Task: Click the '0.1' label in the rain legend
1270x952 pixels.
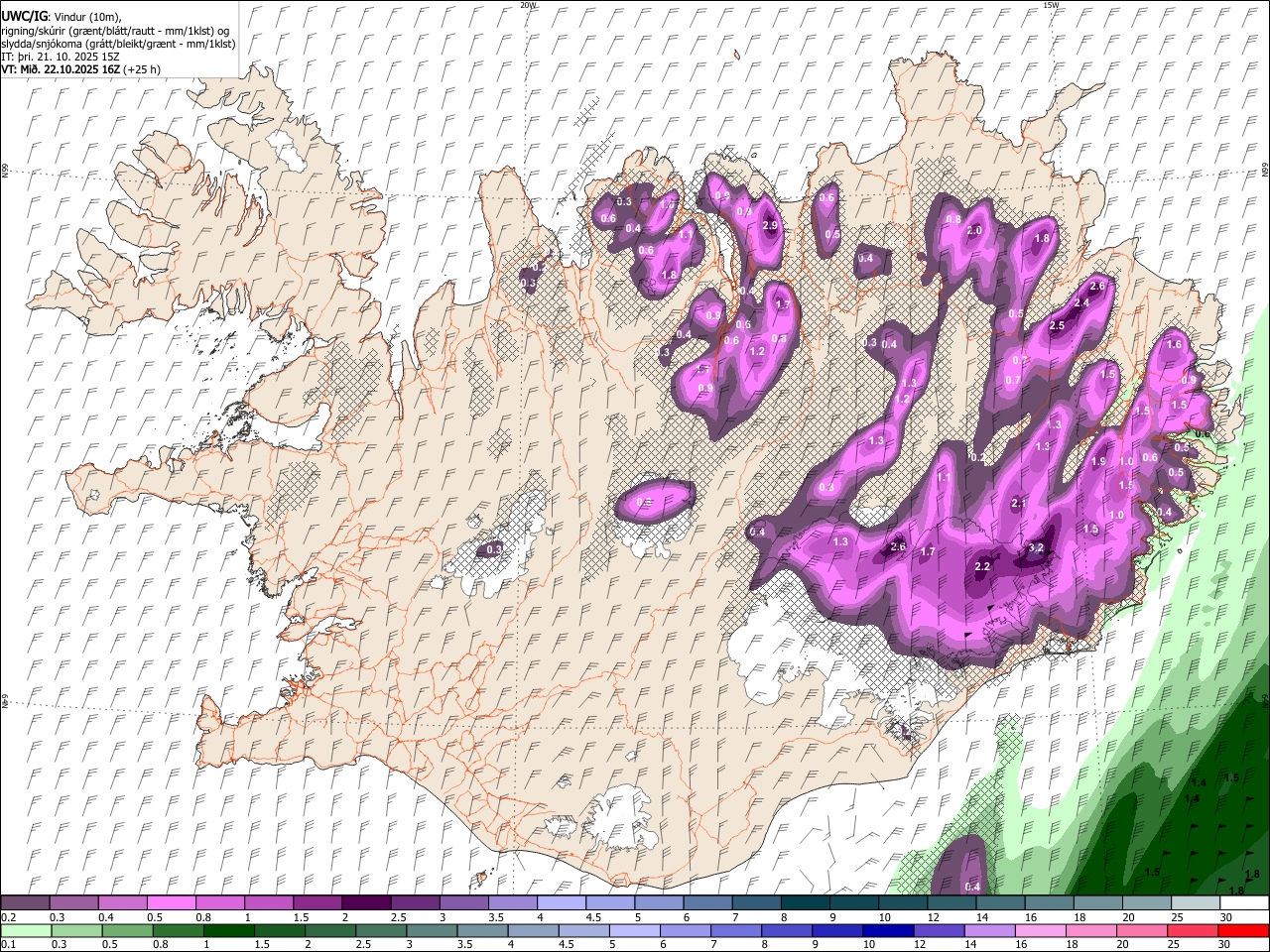Action: click(x=8, y=945)
